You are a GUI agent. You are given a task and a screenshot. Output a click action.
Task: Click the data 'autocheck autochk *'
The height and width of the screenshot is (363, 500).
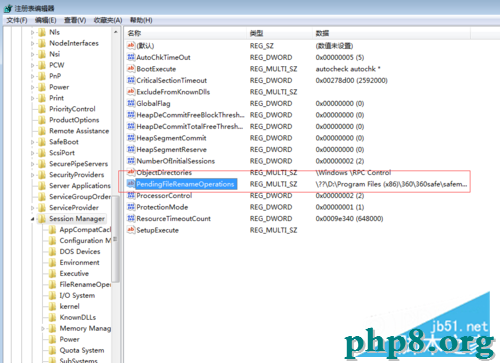point(348,69)
